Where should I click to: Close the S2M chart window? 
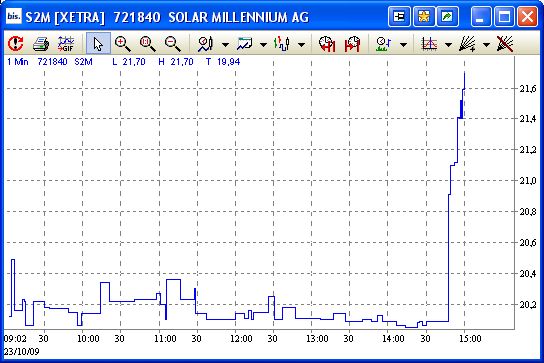pyautogui.click(x=527, y=16)
